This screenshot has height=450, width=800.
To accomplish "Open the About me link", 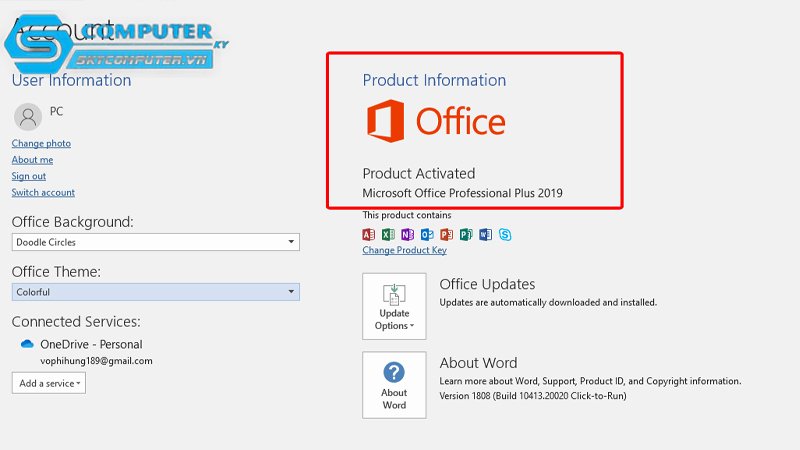I will click(32, 160).
